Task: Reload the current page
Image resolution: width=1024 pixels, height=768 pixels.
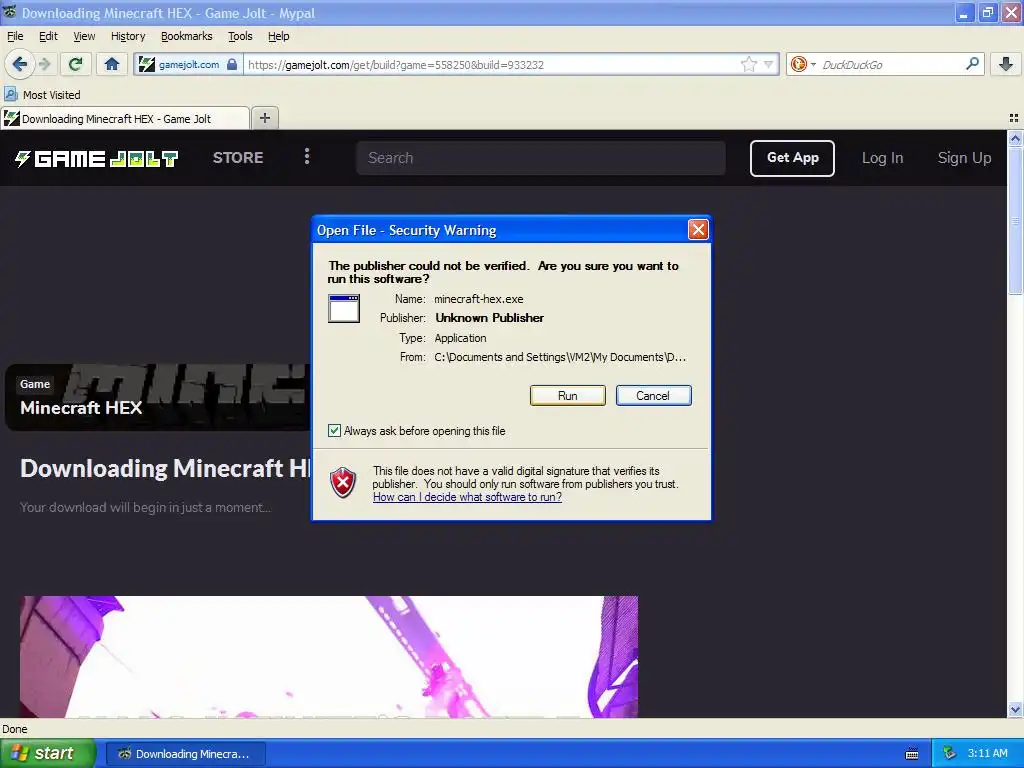Action: point(75,64)
